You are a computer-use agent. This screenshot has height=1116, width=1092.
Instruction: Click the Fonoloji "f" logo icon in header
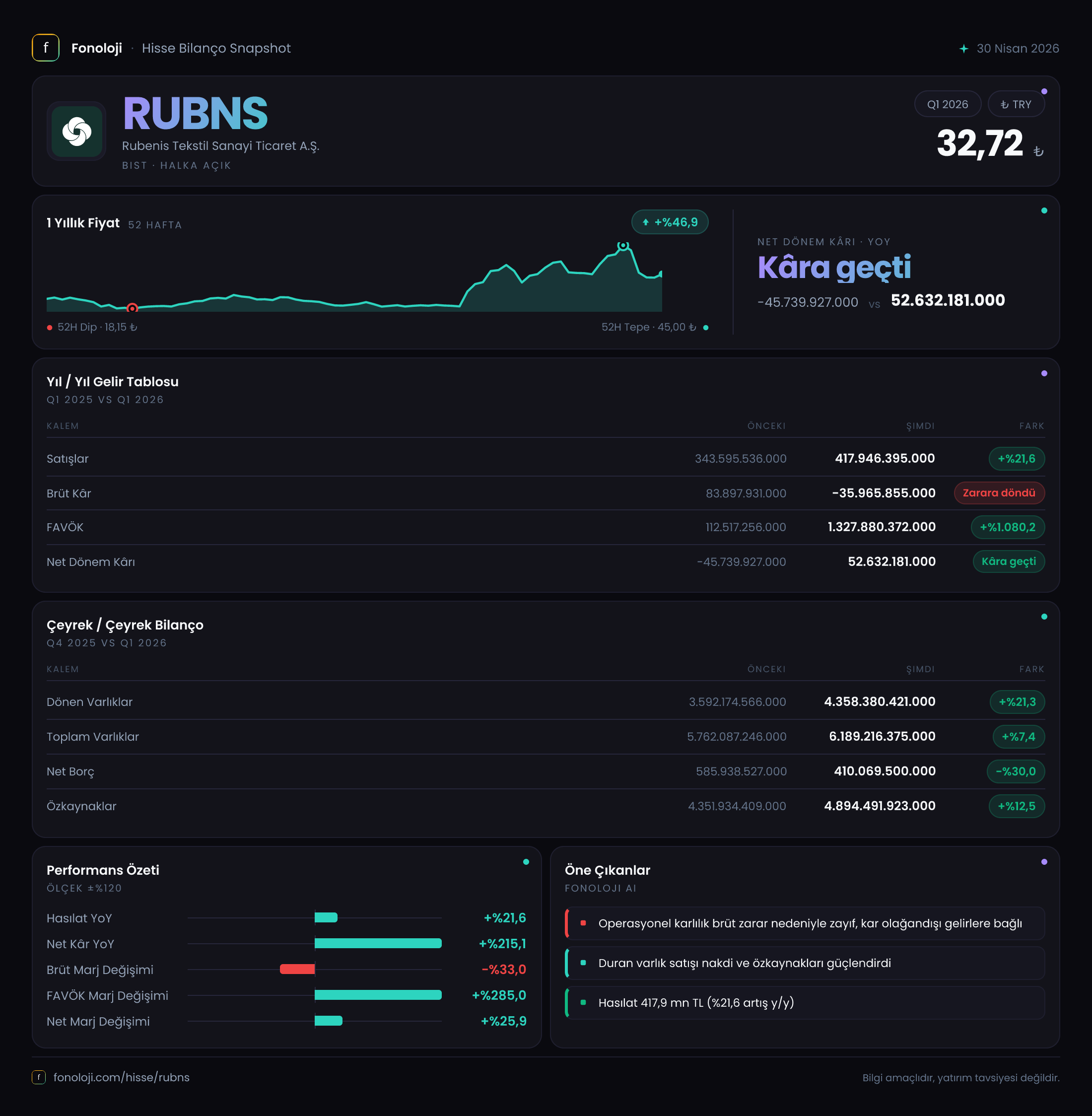[x=45, y=48]
